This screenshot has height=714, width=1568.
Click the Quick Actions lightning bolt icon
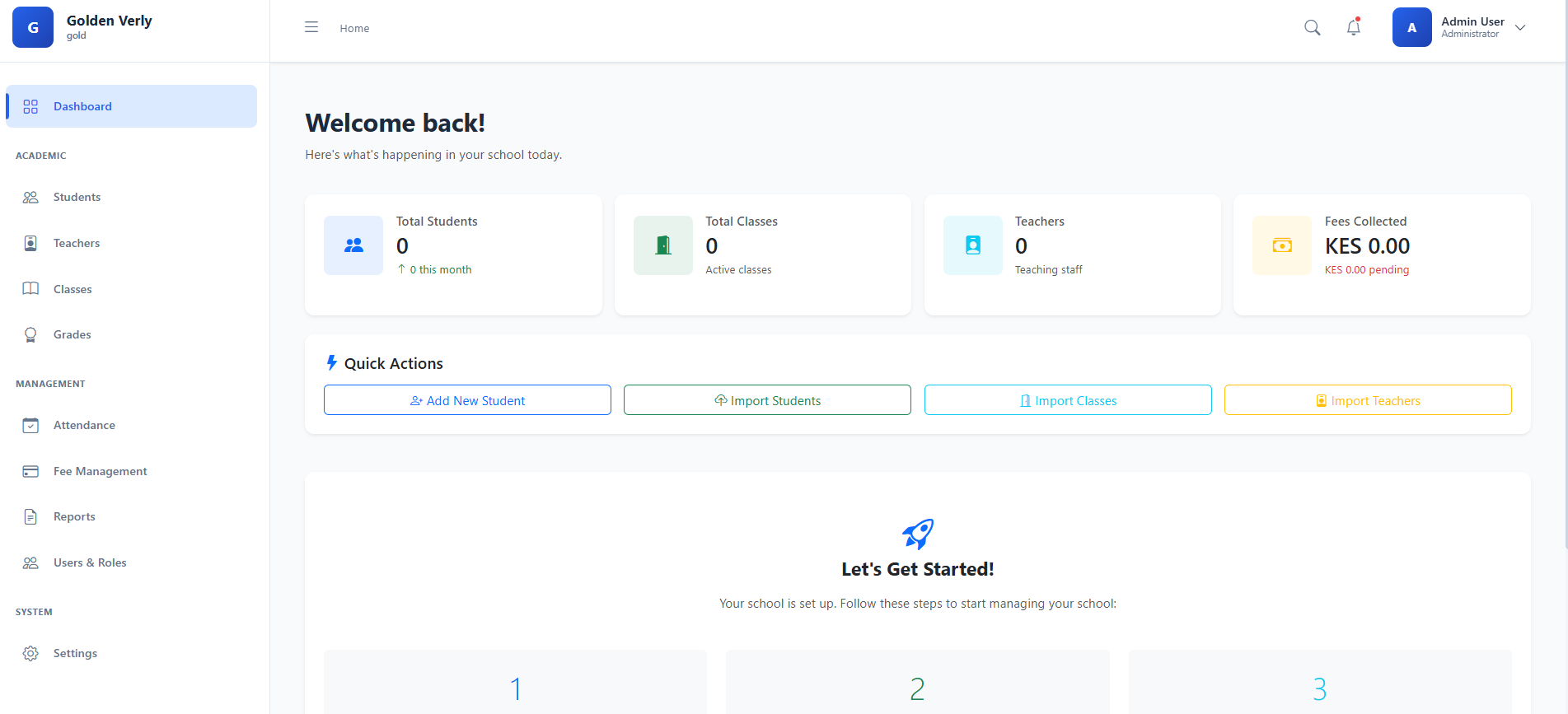tap(331, 363)
